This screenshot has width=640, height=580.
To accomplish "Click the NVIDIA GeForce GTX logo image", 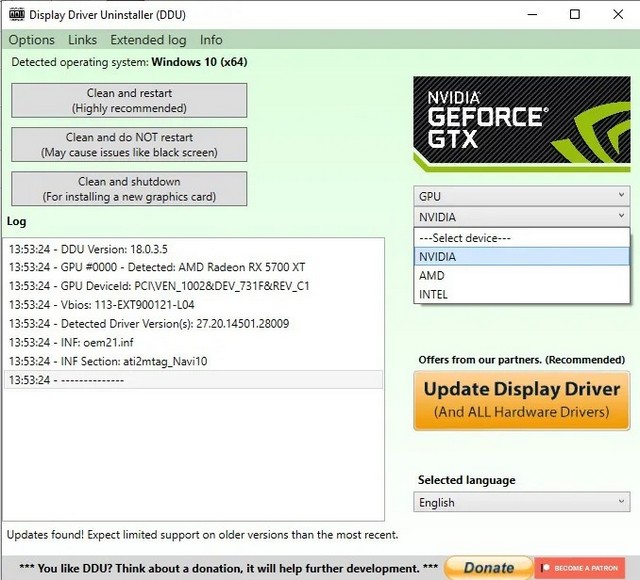I will click(522, 124).
